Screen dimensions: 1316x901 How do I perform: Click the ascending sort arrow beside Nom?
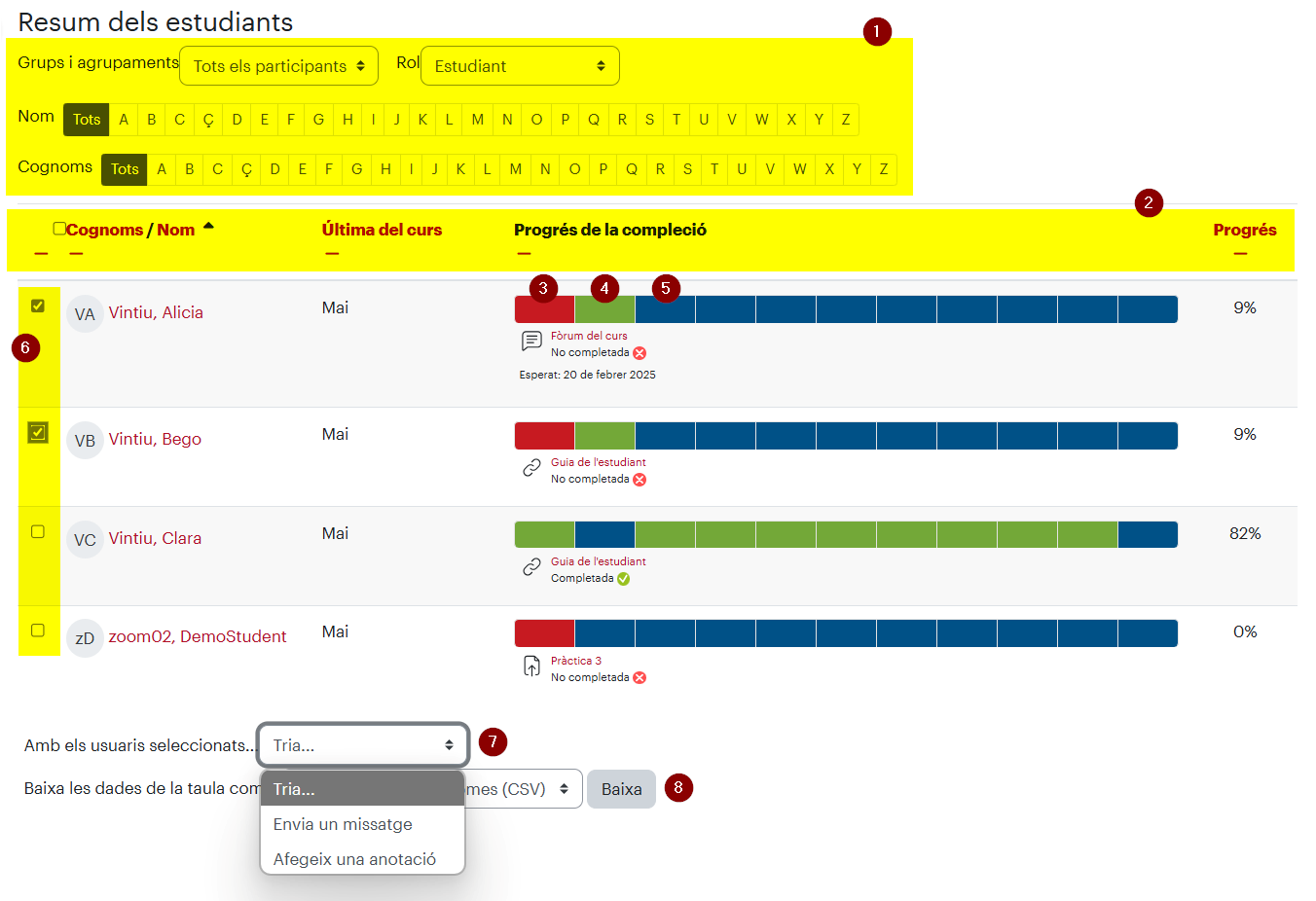click(x=208, y=226)
